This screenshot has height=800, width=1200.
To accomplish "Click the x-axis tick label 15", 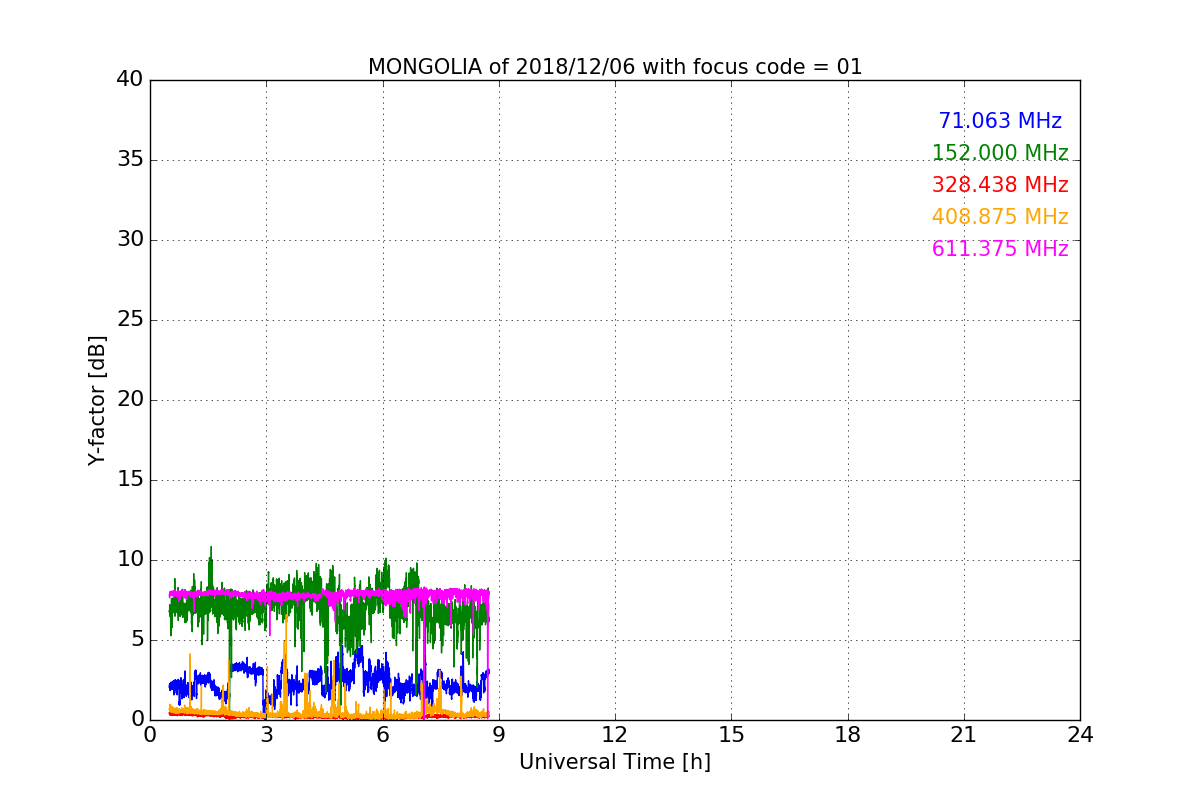I will [x=731, y=735].
